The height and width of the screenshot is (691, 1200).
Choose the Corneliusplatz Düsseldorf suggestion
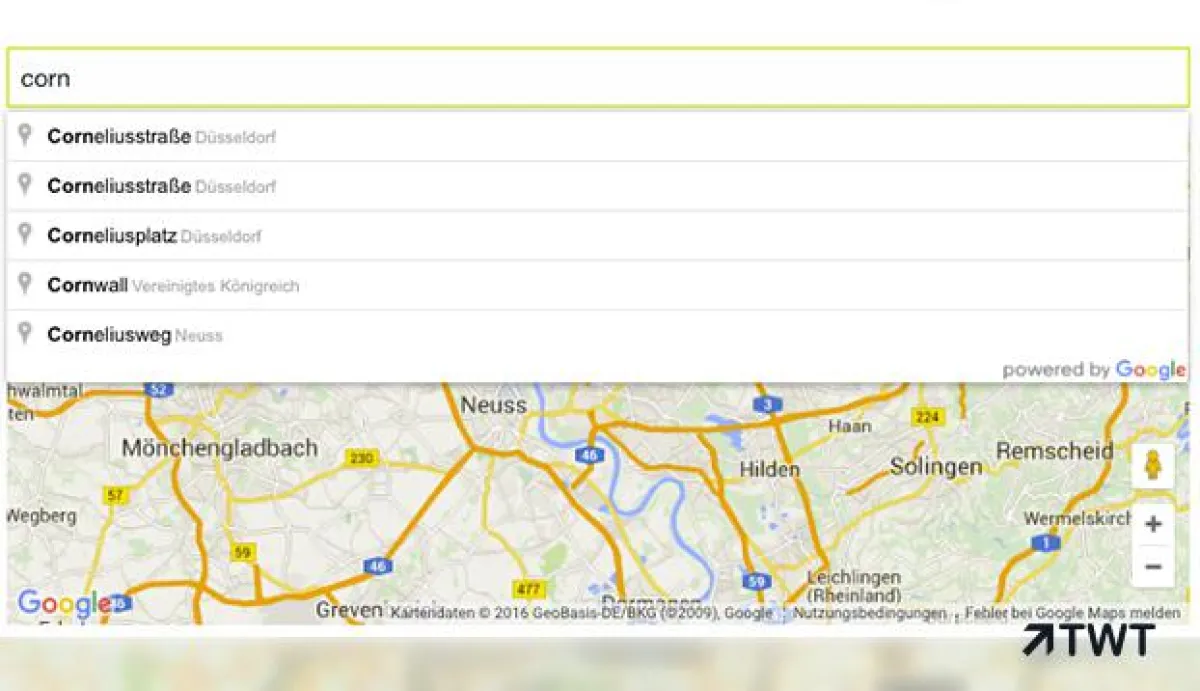597,236
